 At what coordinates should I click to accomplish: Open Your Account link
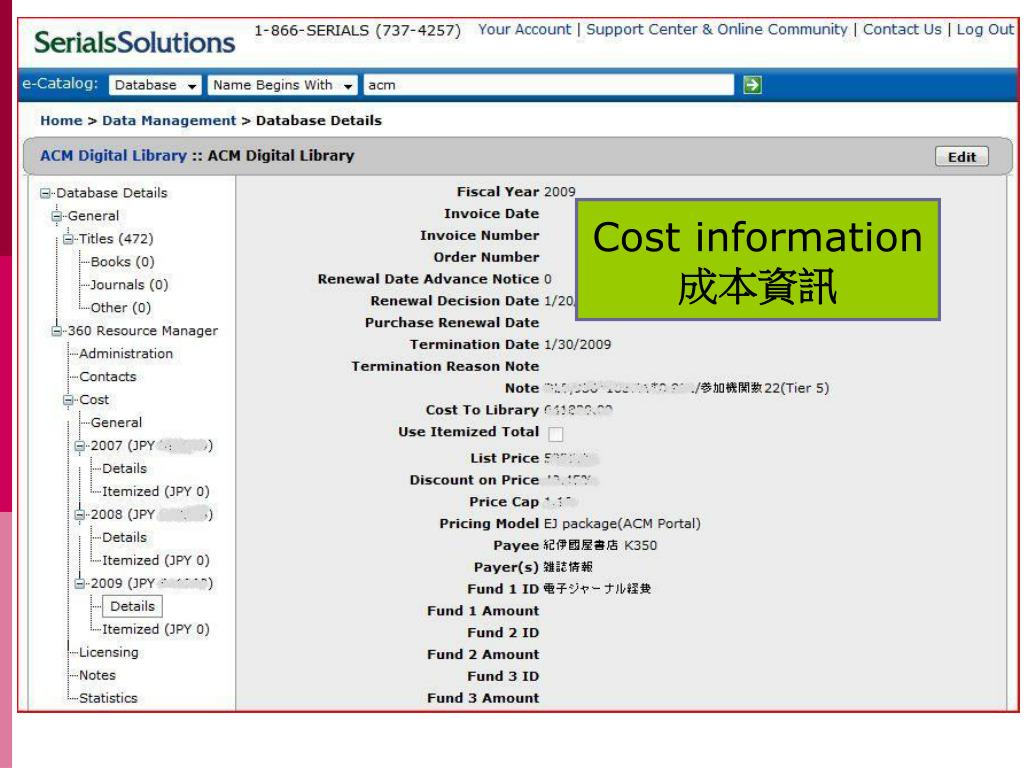point(524,29)
